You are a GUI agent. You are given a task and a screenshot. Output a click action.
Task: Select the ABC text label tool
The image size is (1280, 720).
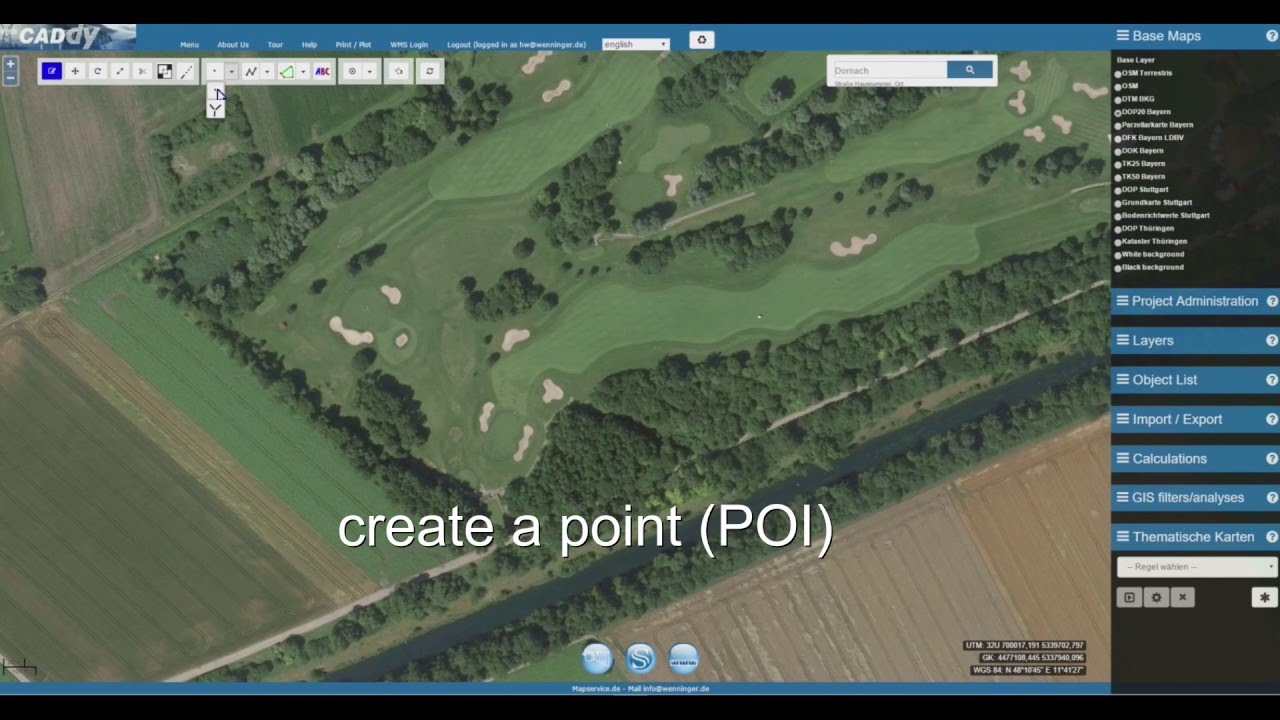pos(322,71)
